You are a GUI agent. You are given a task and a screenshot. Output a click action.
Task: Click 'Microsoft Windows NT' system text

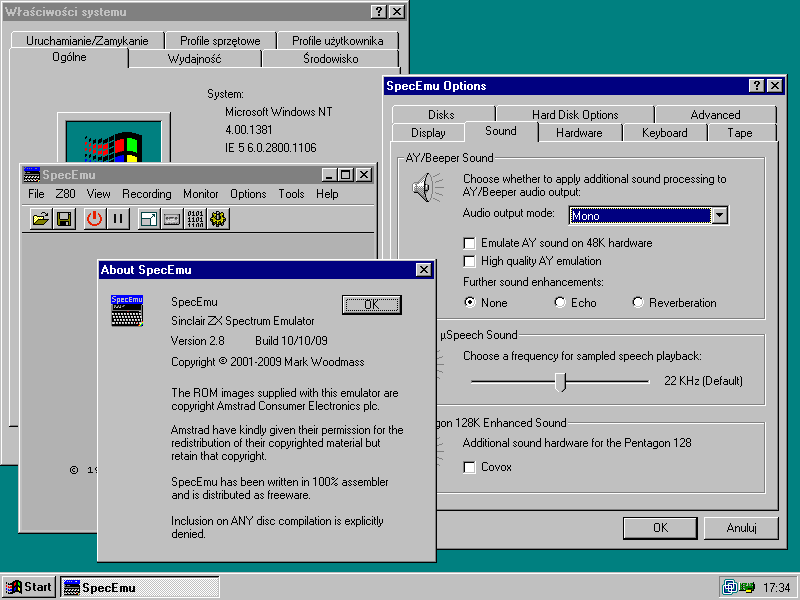coord(279,112)
